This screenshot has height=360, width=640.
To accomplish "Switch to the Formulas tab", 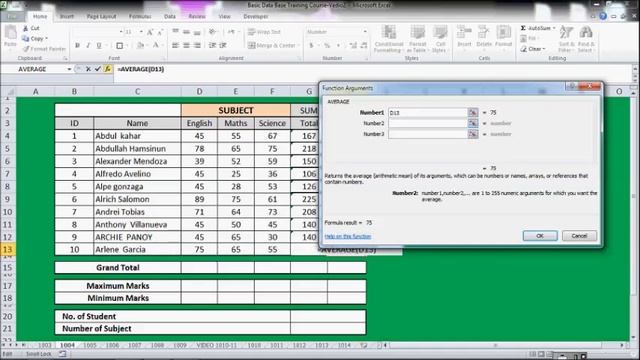I will (140, 16).
